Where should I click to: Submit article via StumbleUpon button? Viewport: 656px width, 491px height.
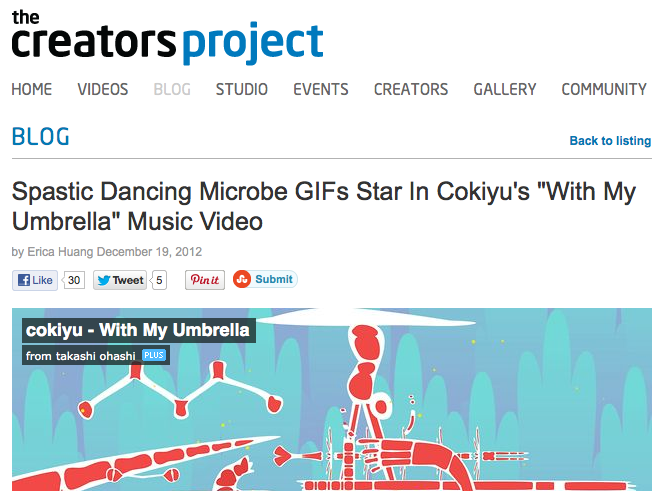point(265,279)
